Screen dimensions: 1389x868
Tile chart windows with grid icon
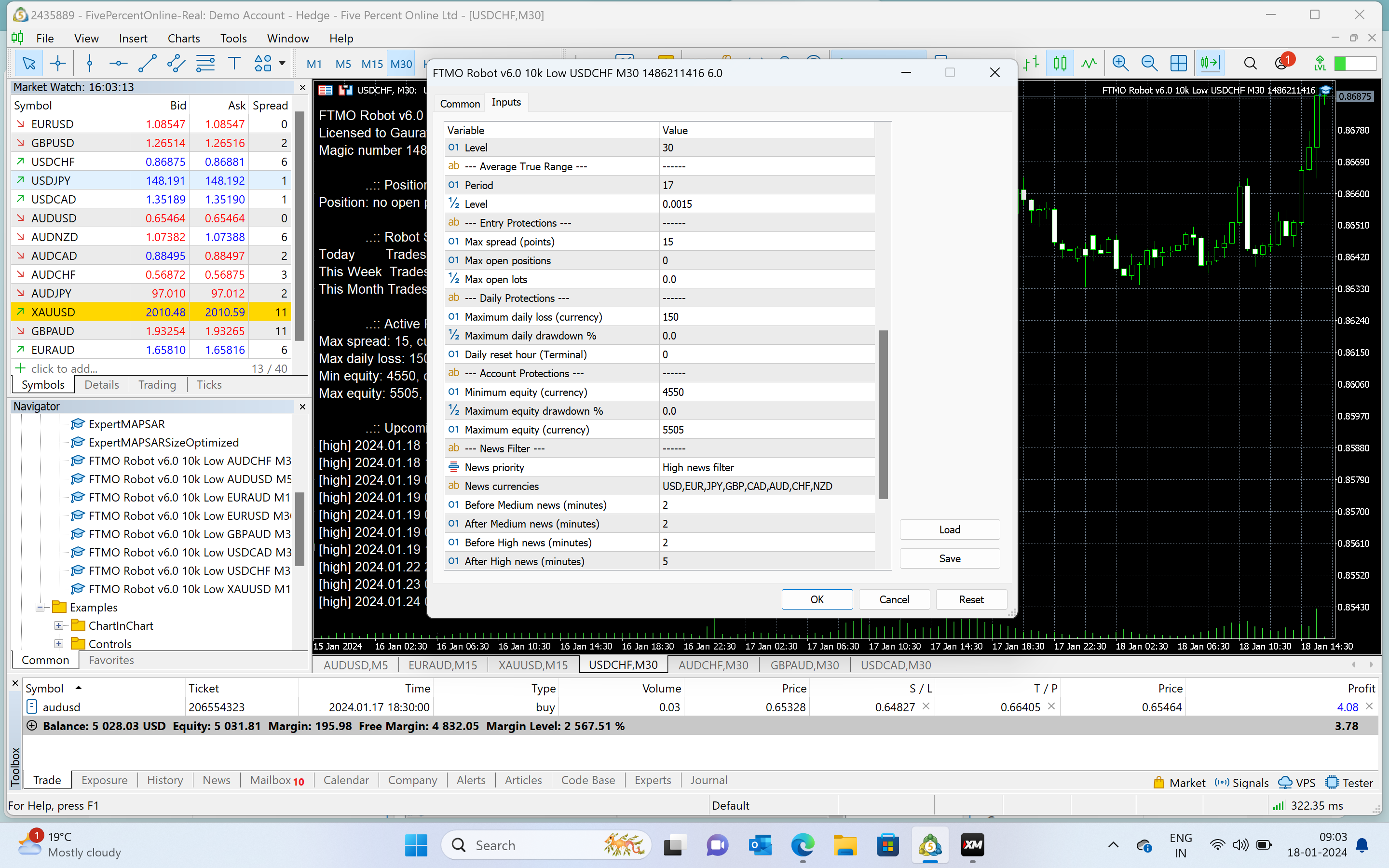(1178, 63)
